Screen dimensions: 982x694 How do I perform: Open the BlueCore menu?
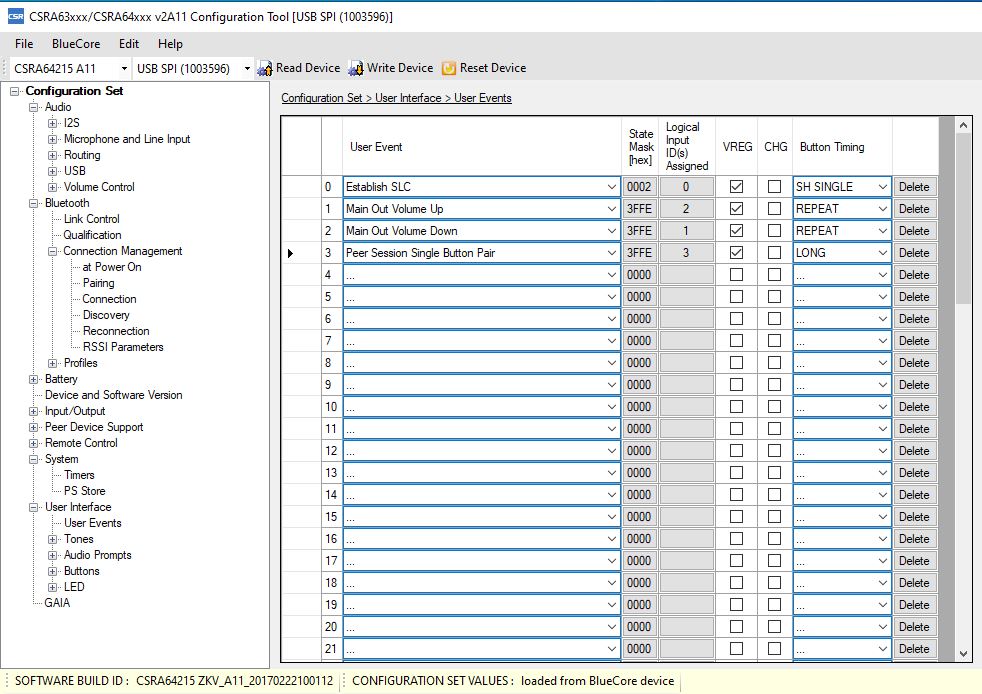pos(76,44)
